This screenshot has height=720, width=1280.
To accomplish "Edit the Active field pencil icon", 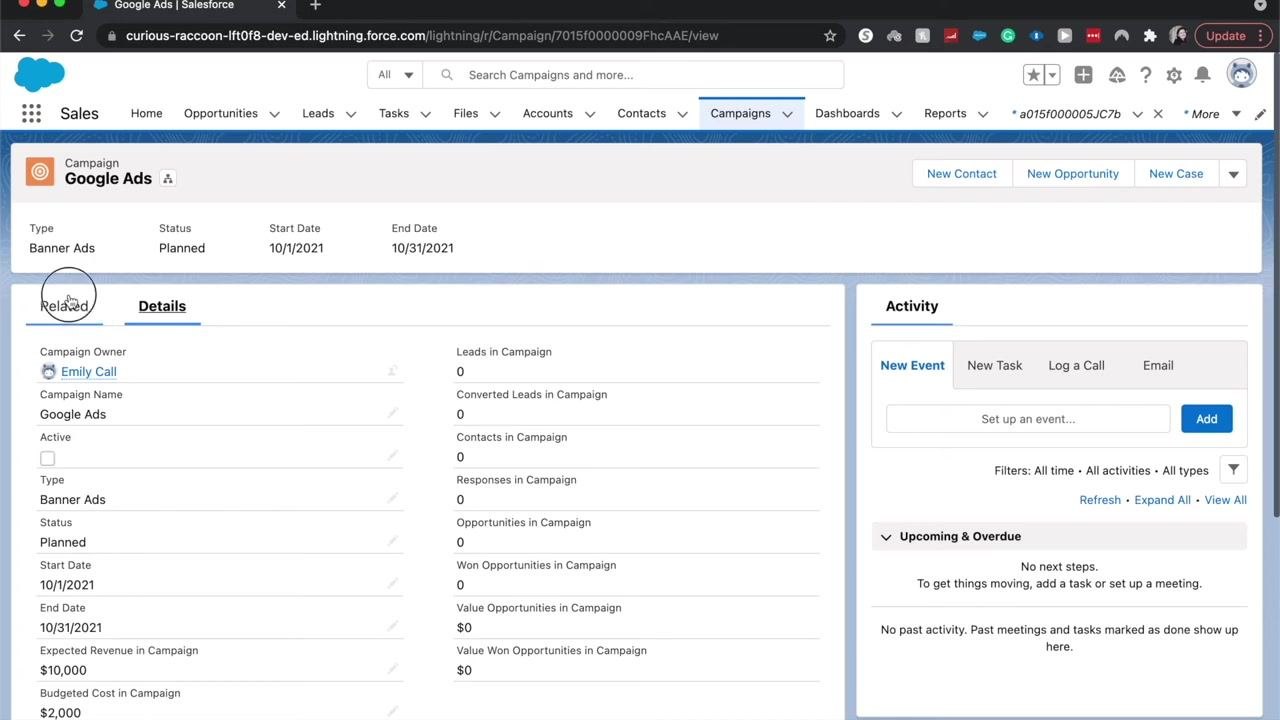I will tap(393, 456).
